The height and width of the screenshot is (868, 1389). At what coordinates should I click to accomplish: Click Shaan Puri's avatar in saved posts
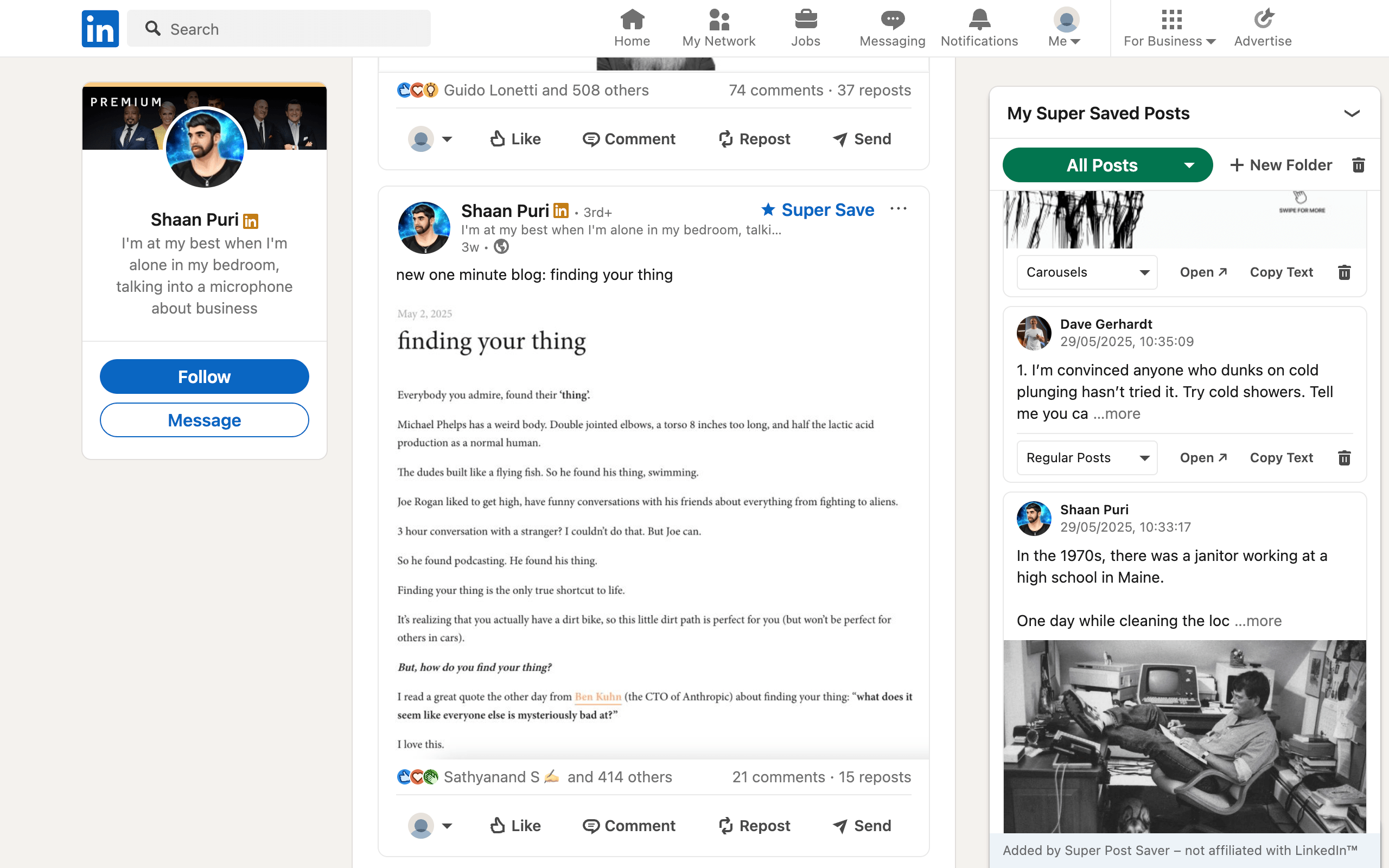[1034, 519]
